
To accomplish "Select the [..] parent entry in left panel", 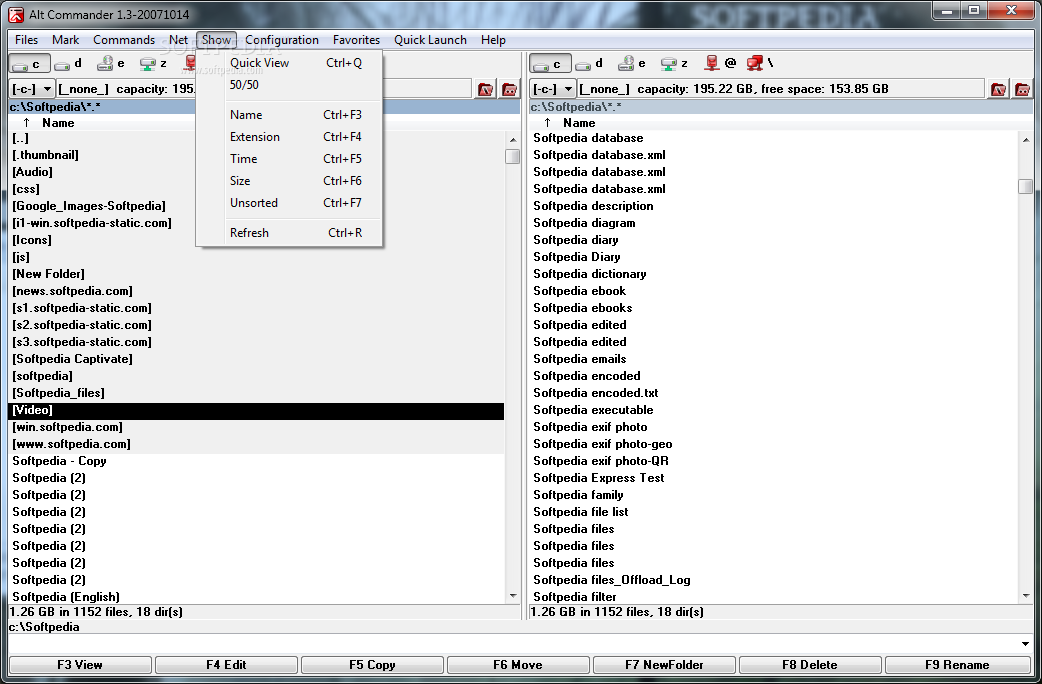I will point(257,138).
